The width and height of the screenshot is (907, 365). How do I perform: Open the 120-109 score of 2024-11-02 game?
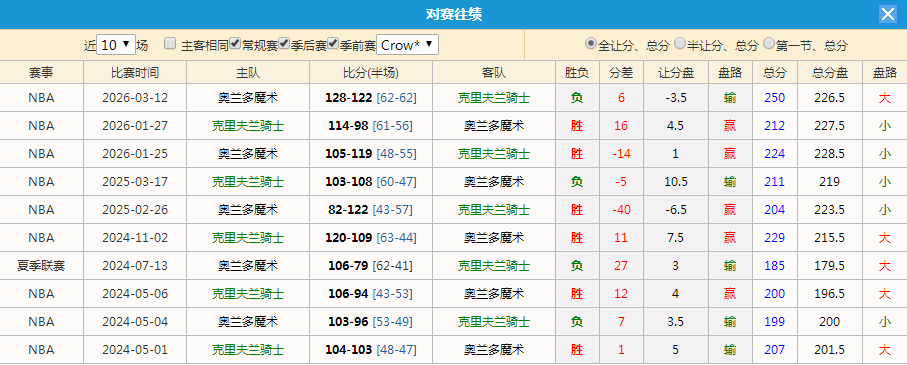coord(348,238)
